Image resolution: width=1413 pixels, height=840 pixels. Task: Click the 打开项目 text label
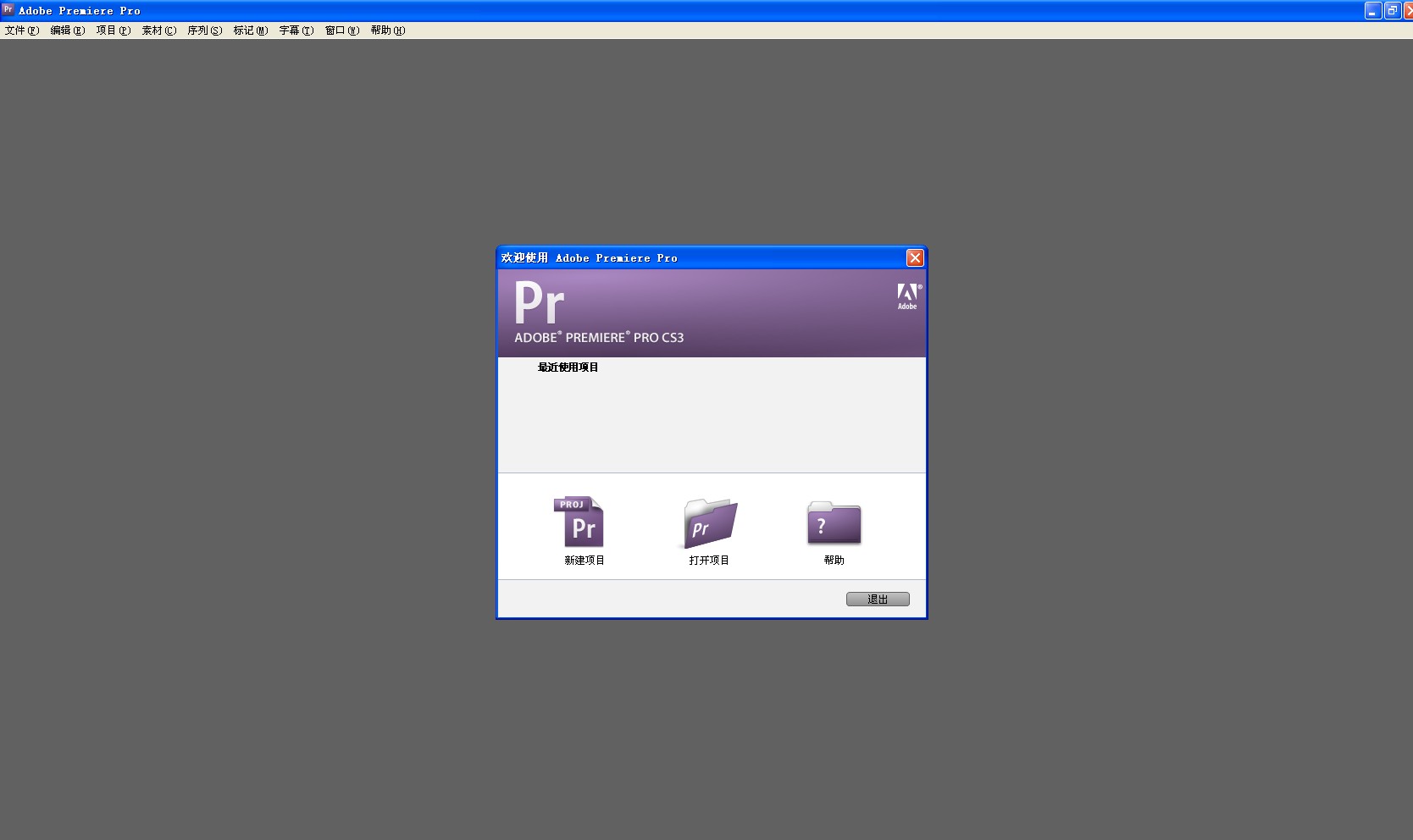[709, 561]
